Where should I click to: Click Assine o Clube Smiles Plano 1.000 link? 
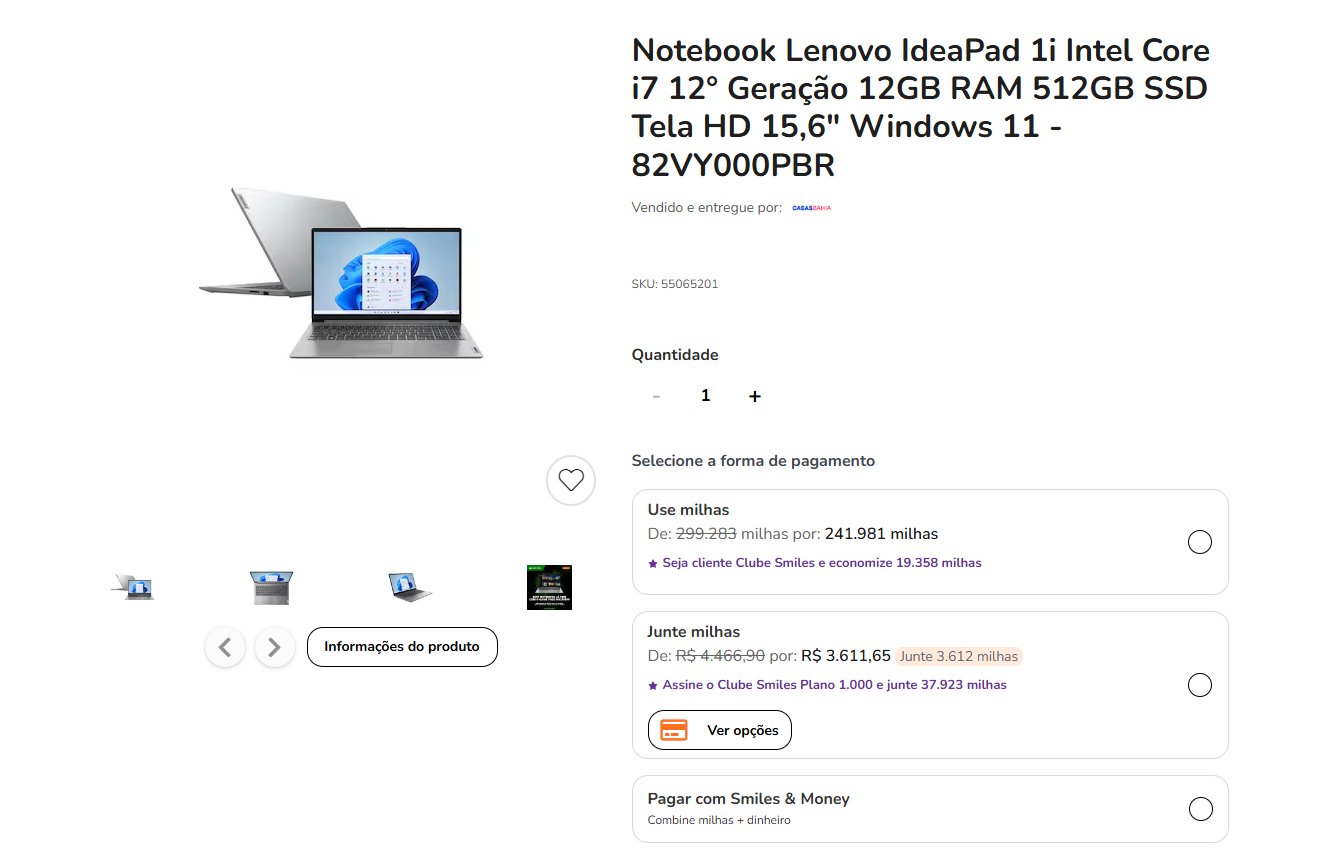[x=827, y=685]
